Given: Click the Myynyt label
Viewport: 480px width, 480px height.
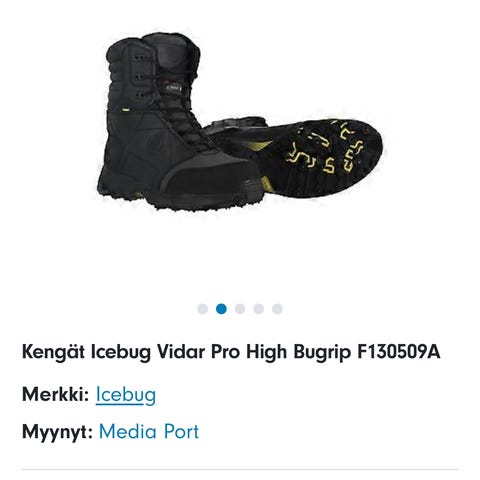Looking at the screenshot, I should click(x=57, y=432).
